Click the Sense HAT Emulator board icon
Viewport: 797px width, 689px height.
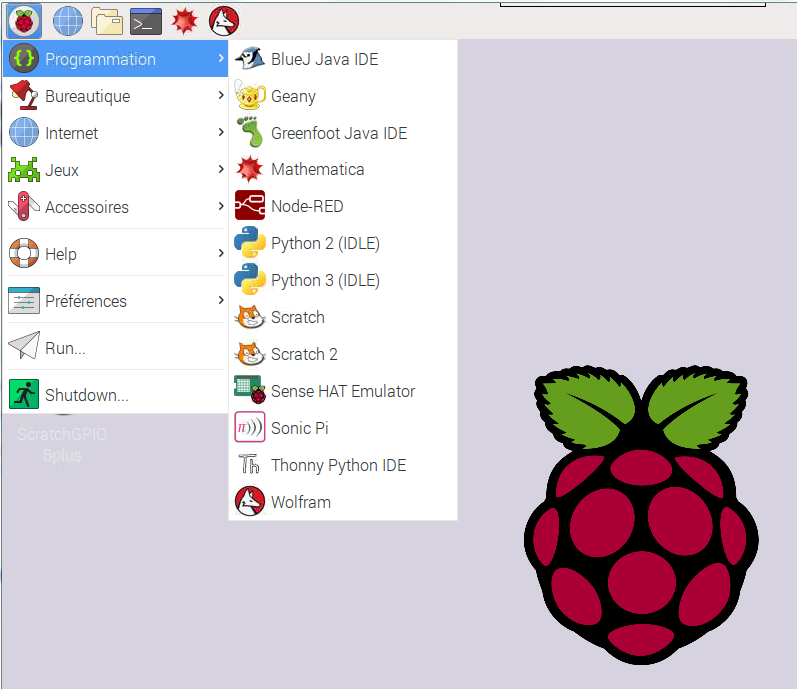pyautogui.click(x=250, y=390)
